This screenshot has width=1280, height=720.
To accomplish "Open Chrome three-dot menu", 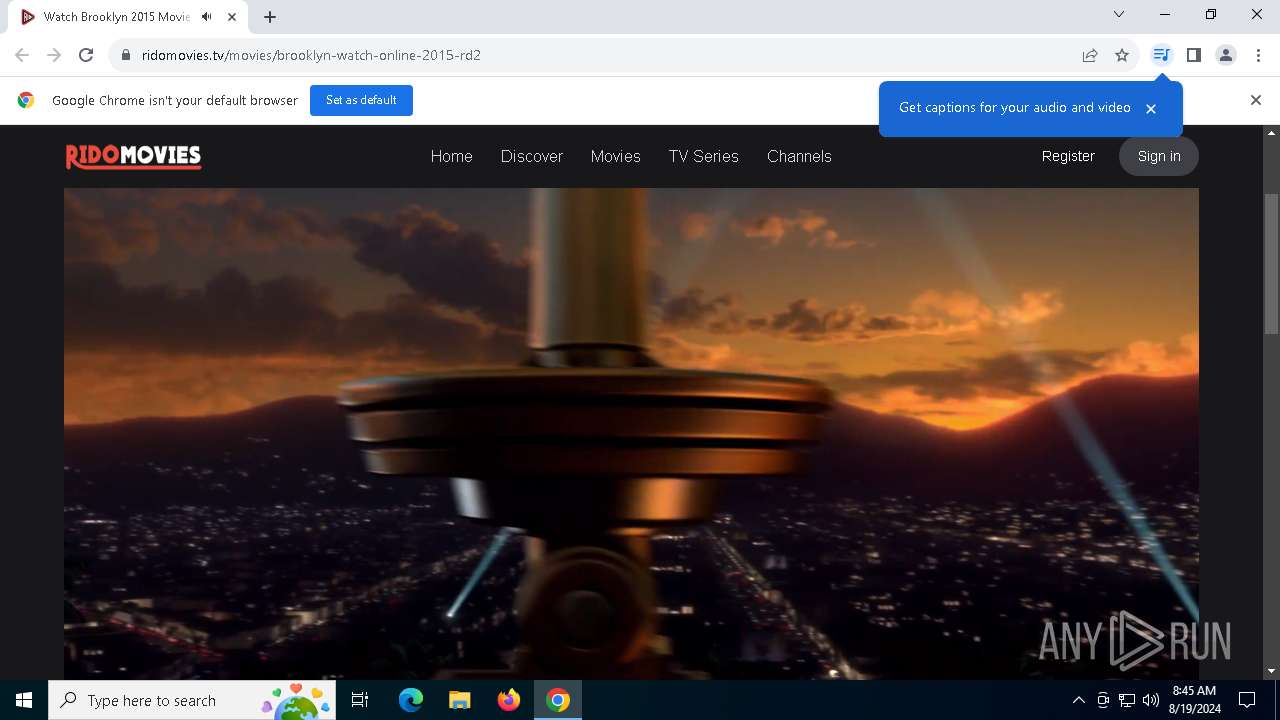I will point(1258,55).
